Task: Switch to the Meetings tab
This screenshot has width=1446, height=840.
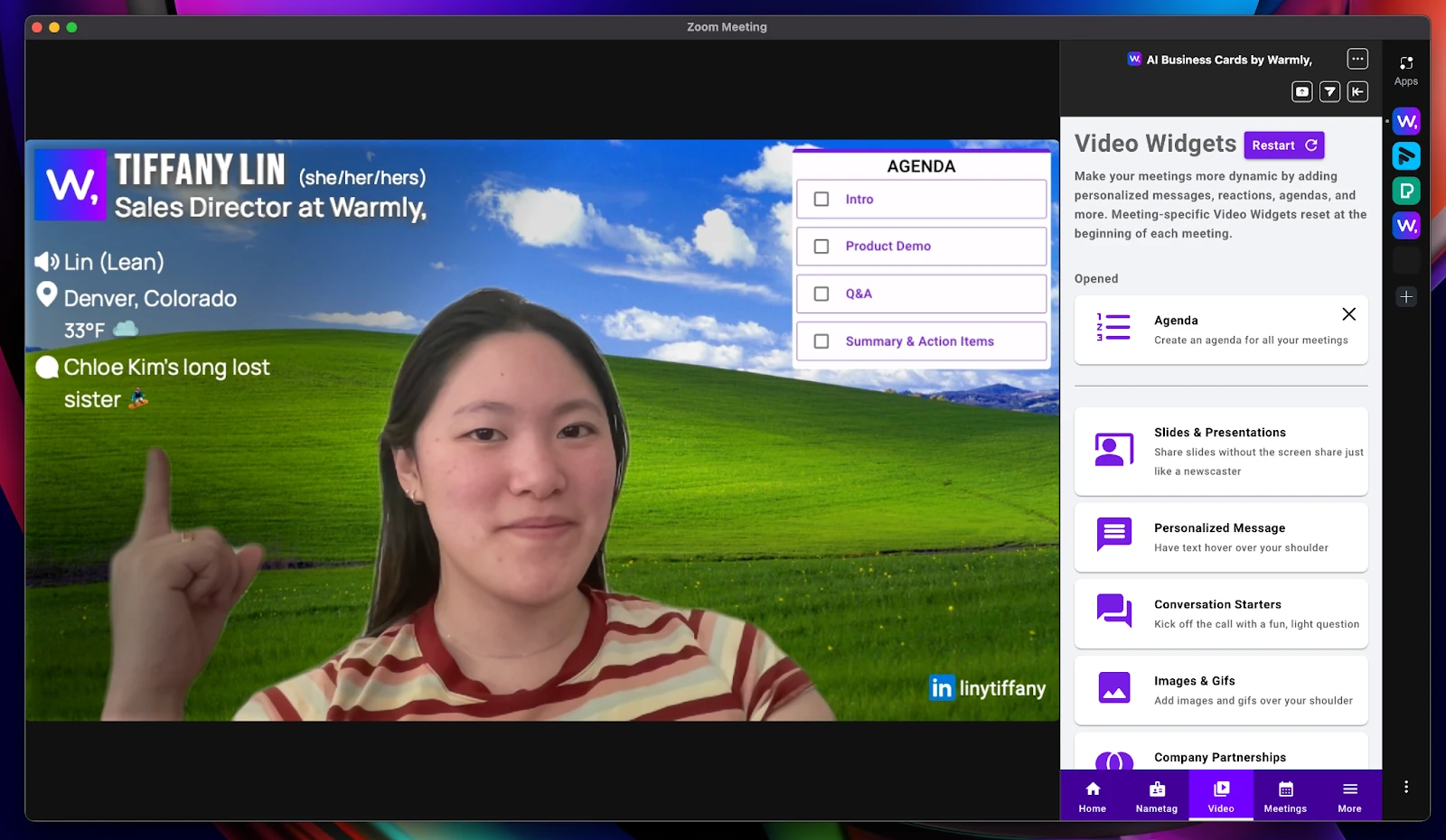Action: tap(1285, 796)
